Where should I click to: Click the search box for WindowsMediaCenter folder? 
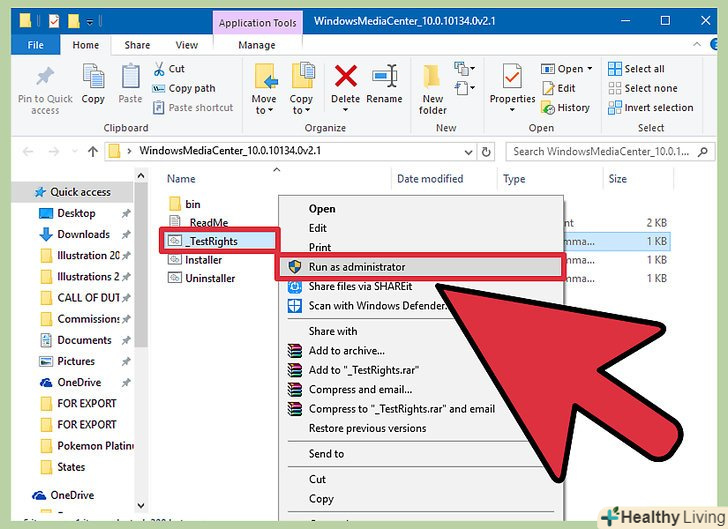[610, 151]
